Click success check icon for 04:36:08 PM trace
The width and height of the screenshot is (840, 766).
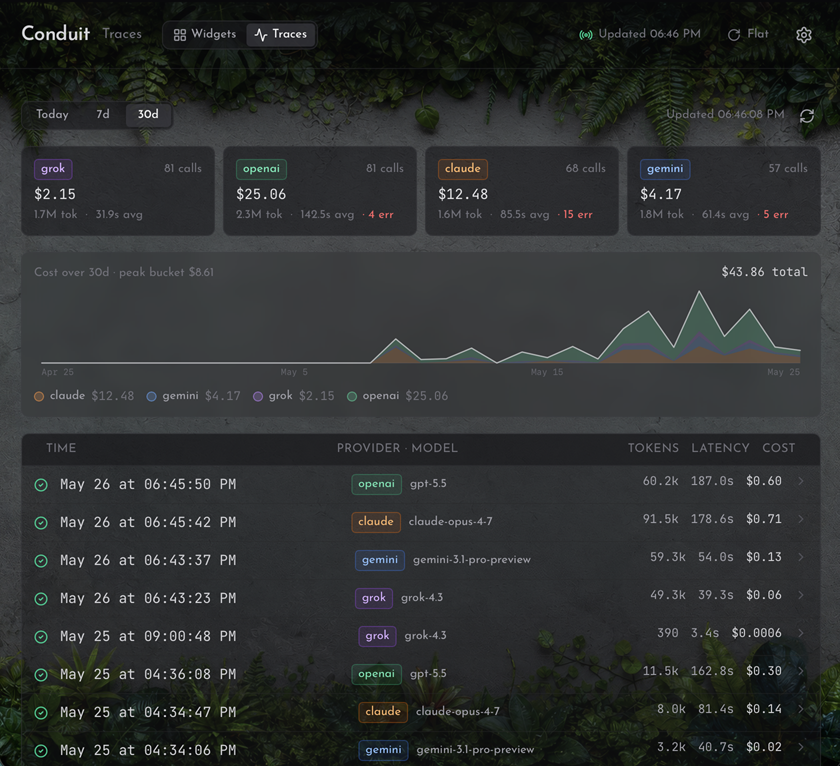[x=41, y=675]
